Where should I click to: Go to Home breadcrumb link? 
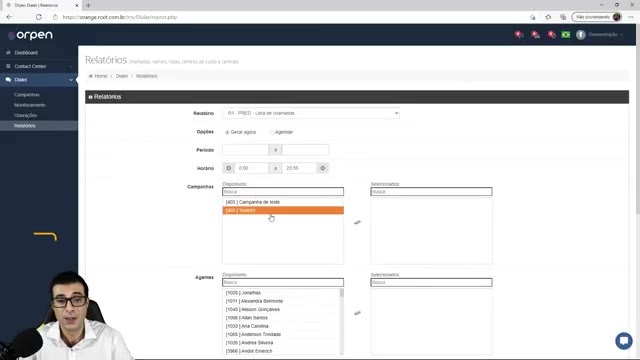pyautogui.click(x=101, y=76)
